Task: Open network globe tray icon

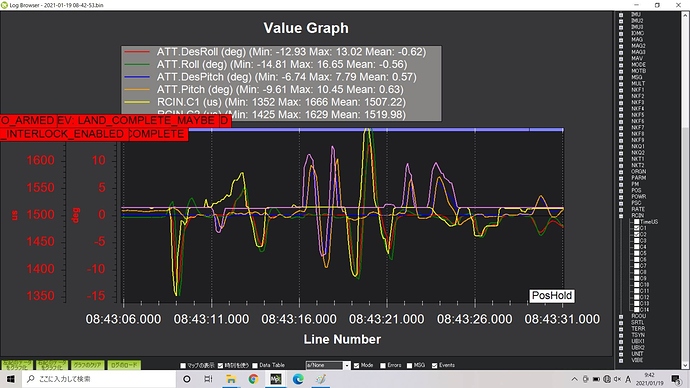Action: 607,379
